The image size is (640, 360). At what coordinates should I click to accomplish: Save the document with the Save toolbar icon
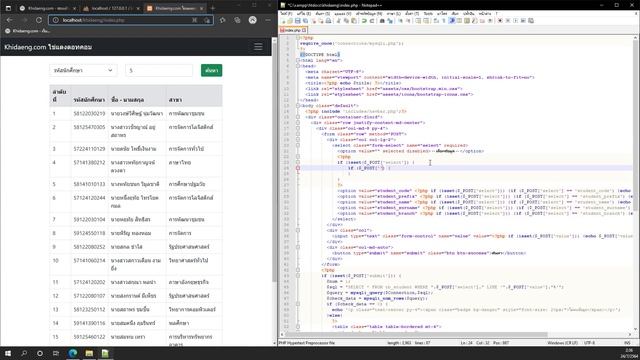click(x=298, y=21)
